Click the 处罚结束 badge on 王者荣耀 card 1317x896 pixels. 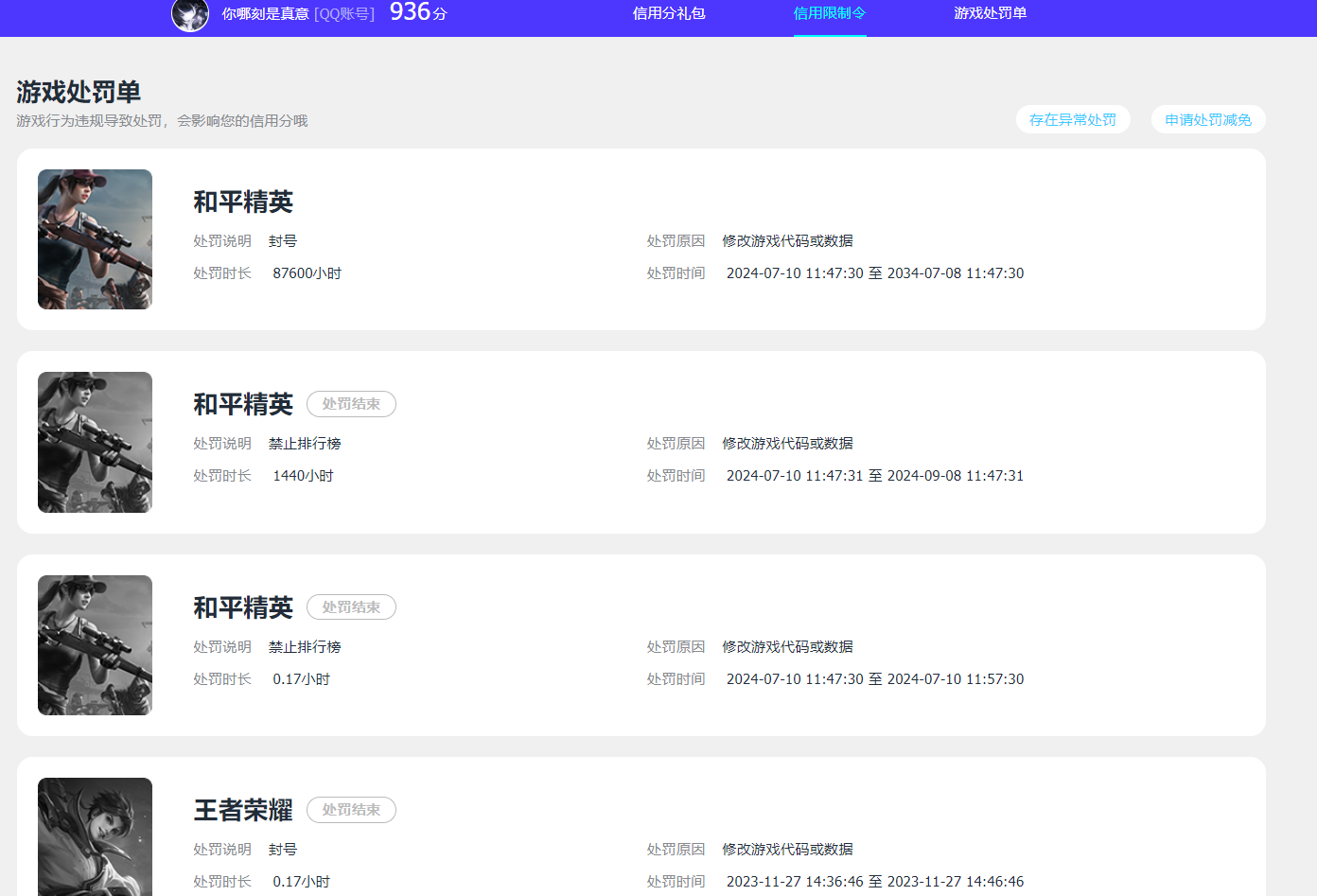coord(351,810)
